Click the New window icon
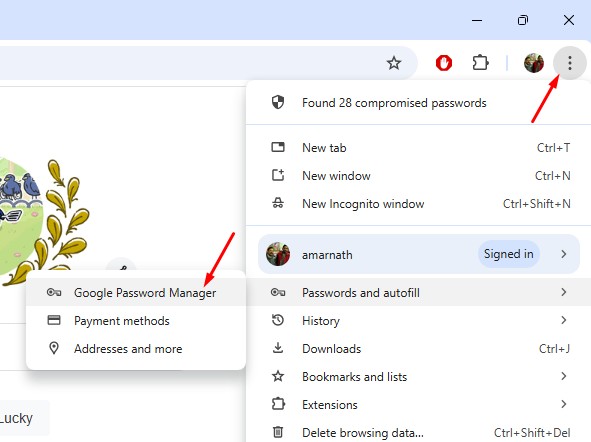The width and height of the screenshot is (591, 442). click(x=278, y=175)
